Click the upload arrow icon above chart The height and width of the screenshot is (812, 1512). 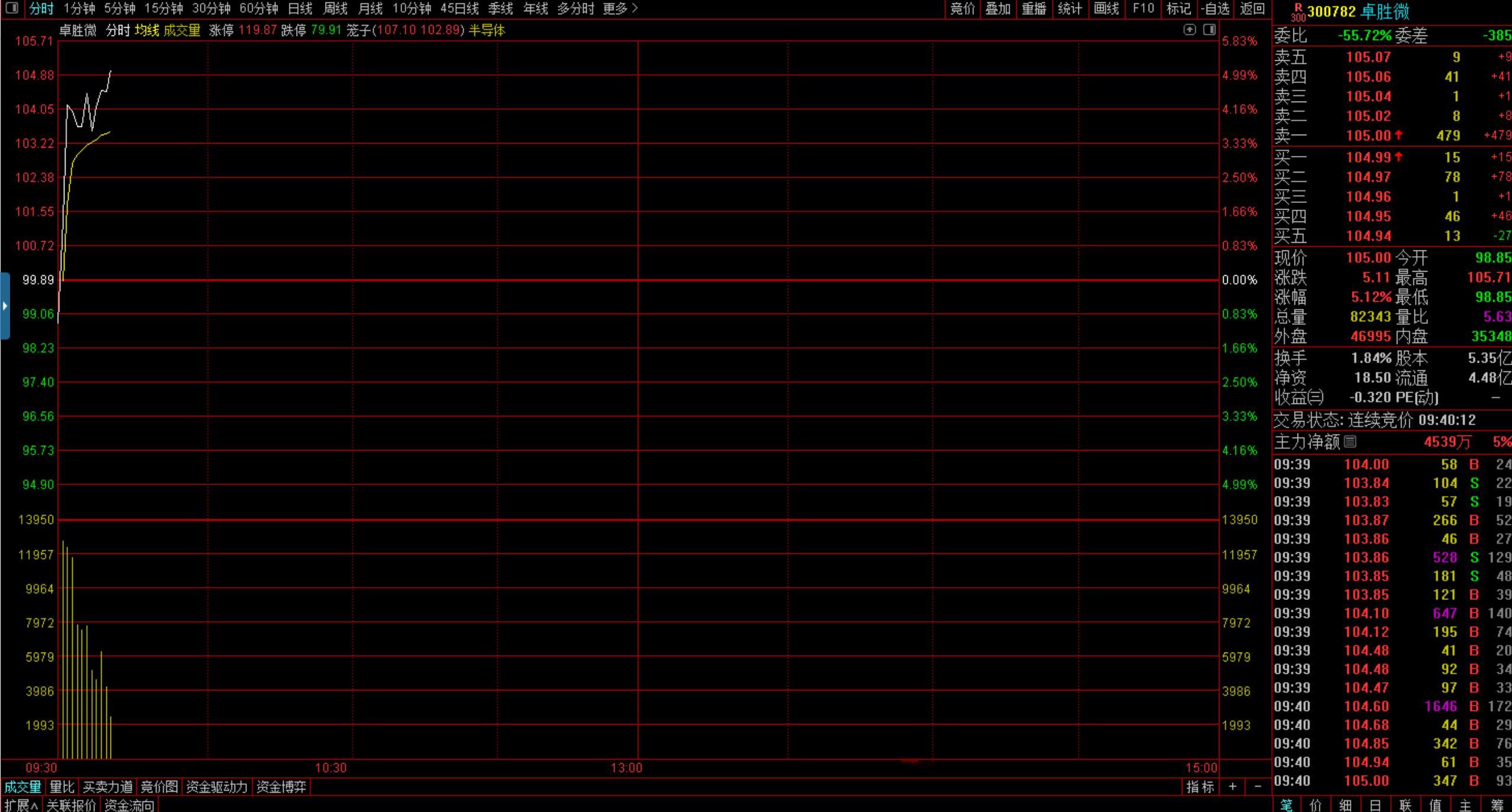click(1189, 30)
